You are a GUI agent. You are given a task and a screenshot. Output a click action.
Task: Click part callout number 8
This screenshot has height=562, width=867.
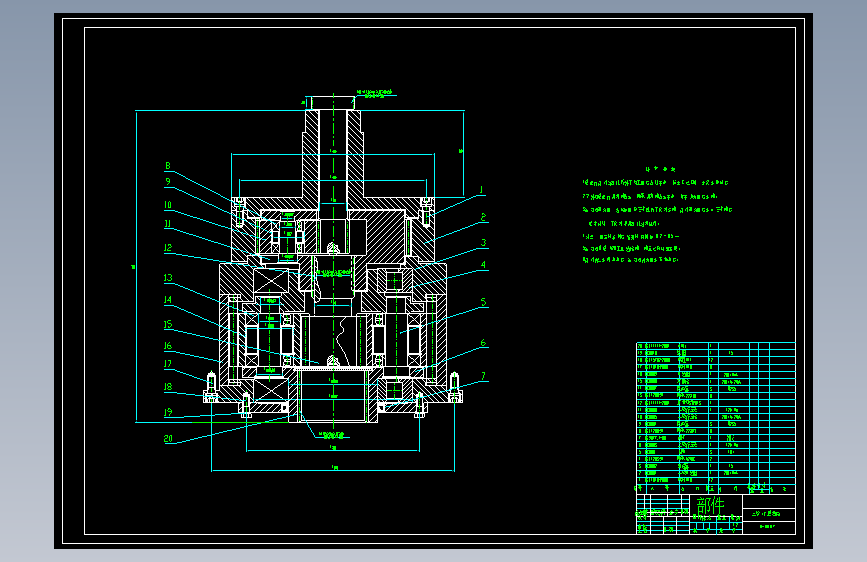[x=168, y=166]
